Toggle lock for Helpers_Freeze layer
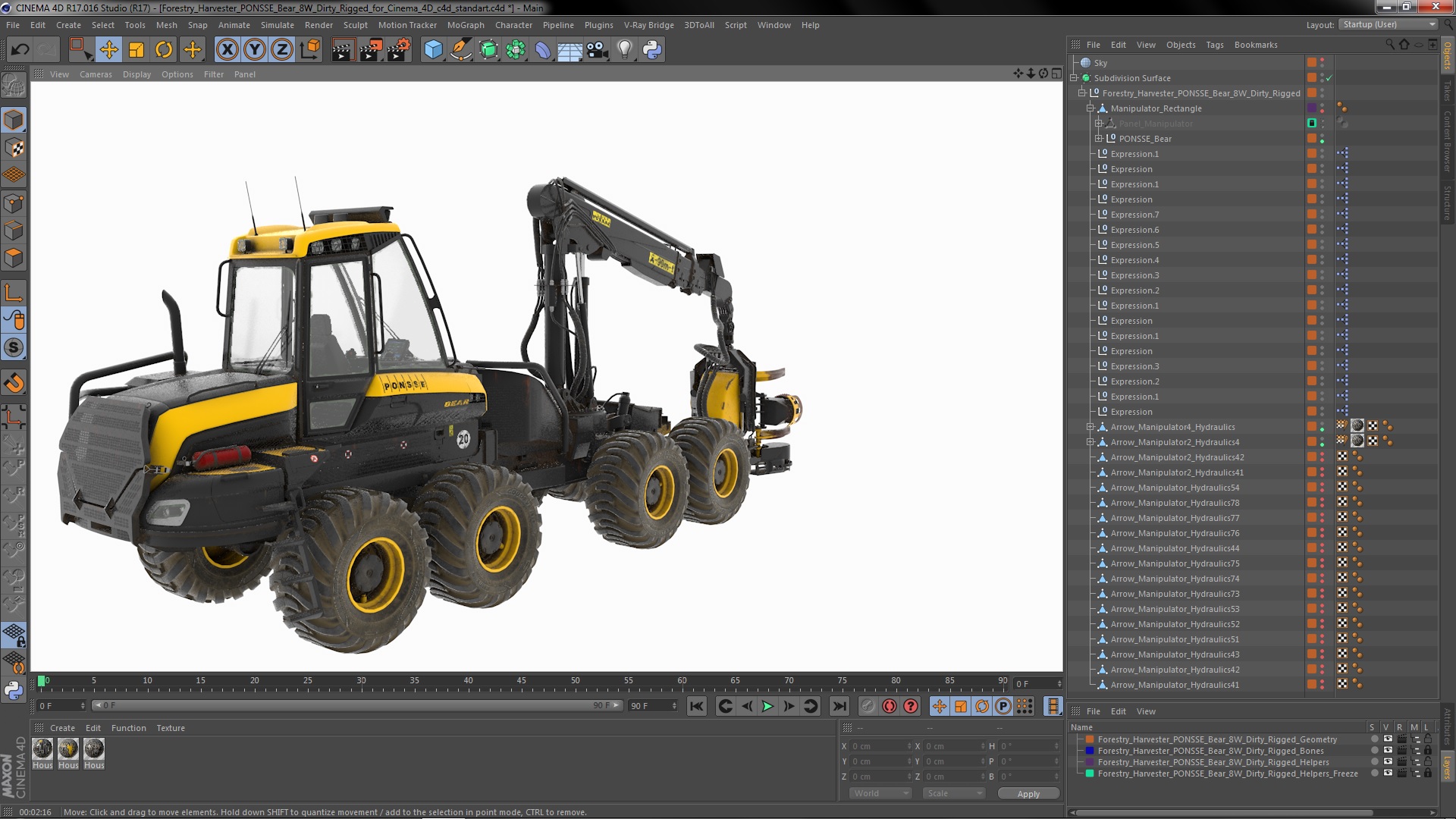Image resolution: width=1456 pixels, height=819 pixels. tap(1428, 773)
